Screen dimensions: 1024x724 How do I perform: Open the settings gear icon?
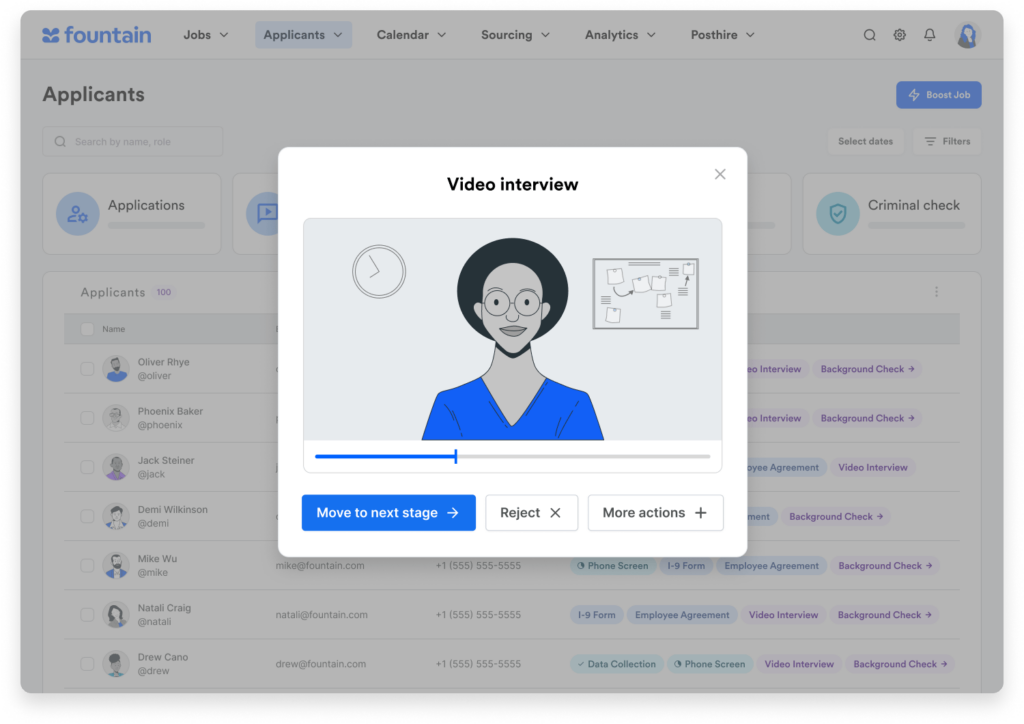[x=899, y=34]
